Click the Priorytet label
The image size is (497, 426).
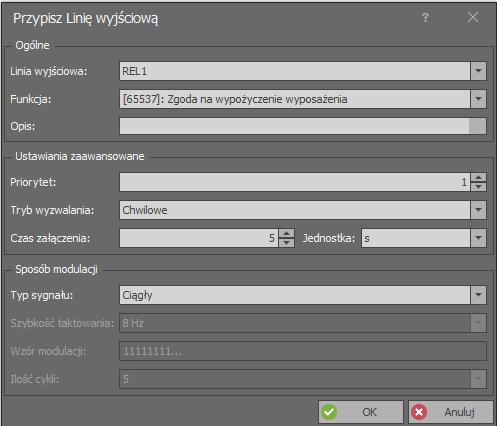coord(33,182)
